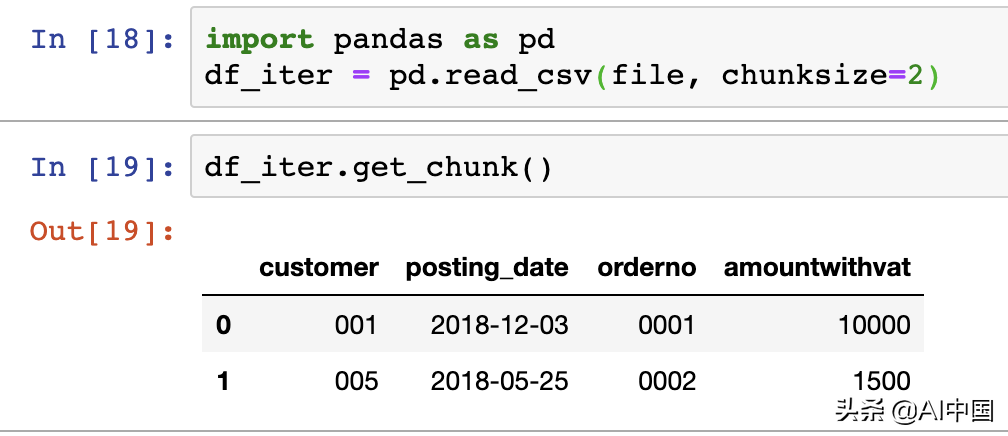Click the date 2018-12-03 cell
The width and height of the screenshot is (1008, 436).
click(x=500, y=325)
